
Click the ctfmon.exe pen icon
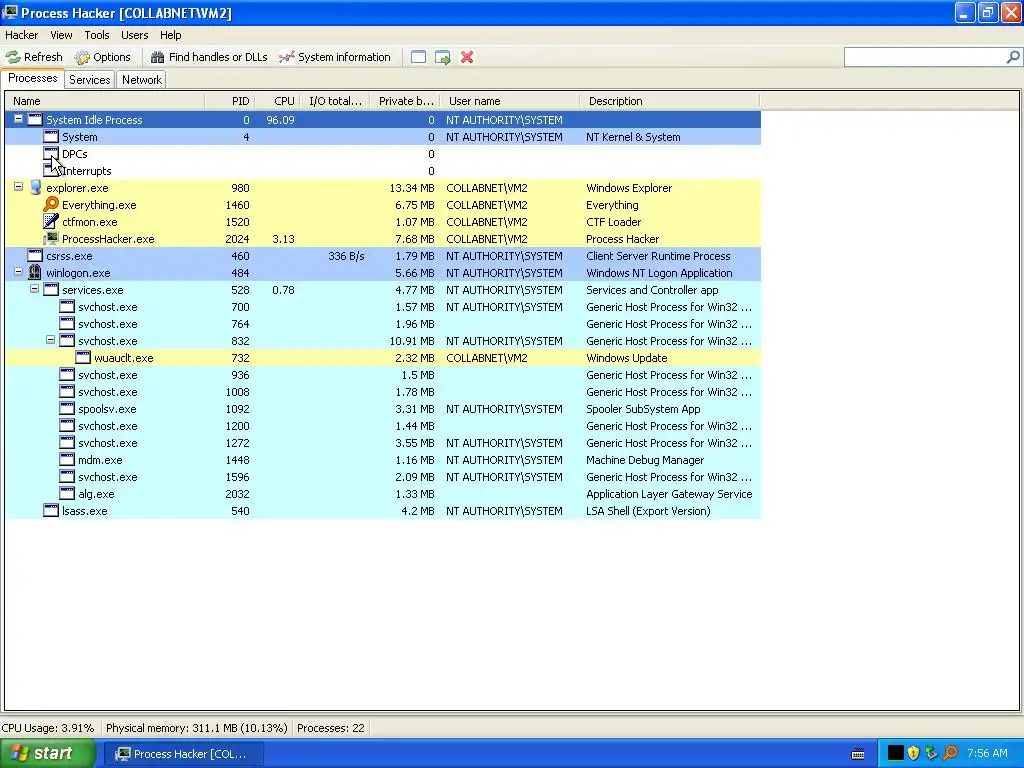pos(51,221)
